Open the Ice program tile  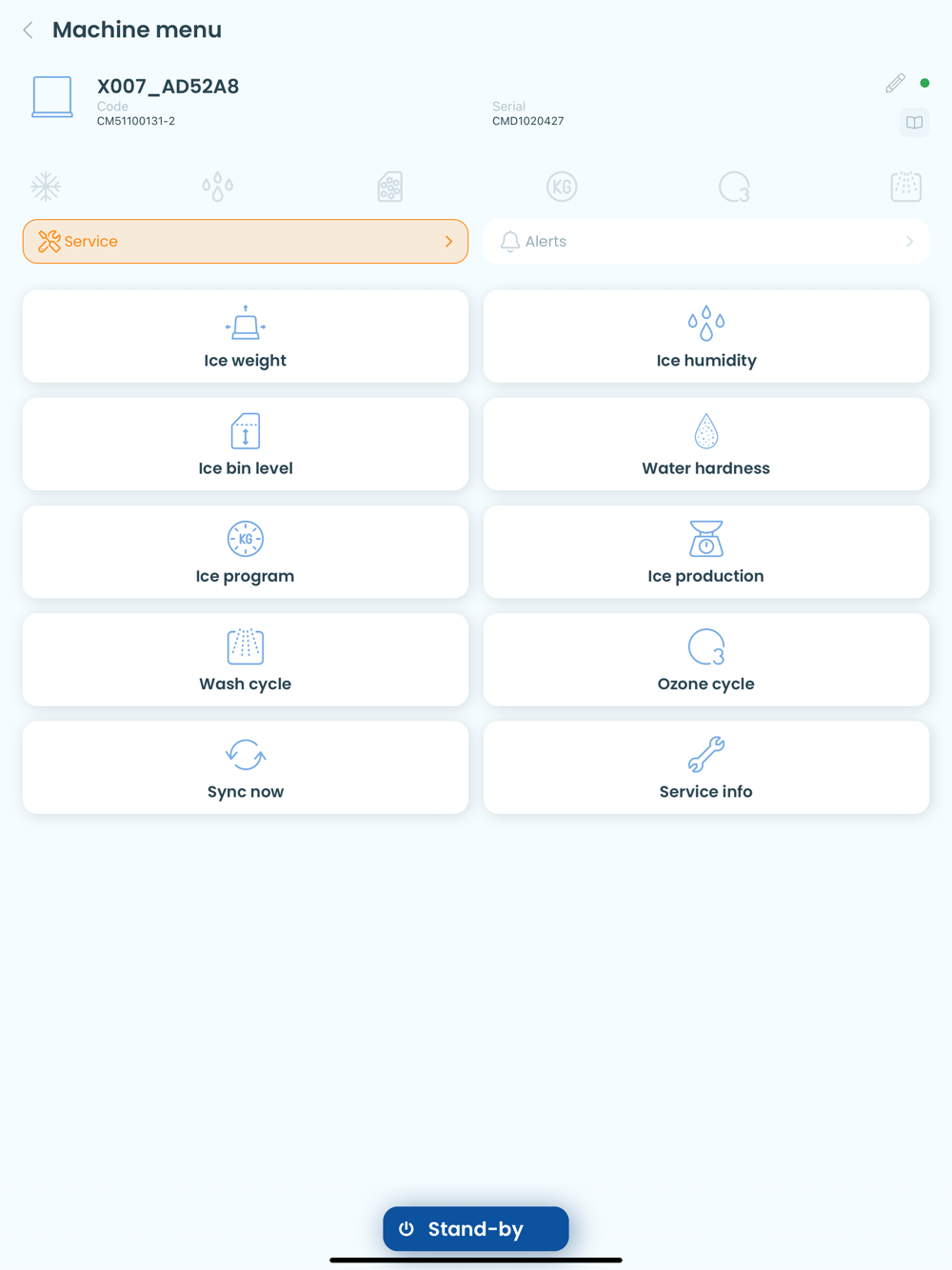pyautogui.click(x=246, y=551)
